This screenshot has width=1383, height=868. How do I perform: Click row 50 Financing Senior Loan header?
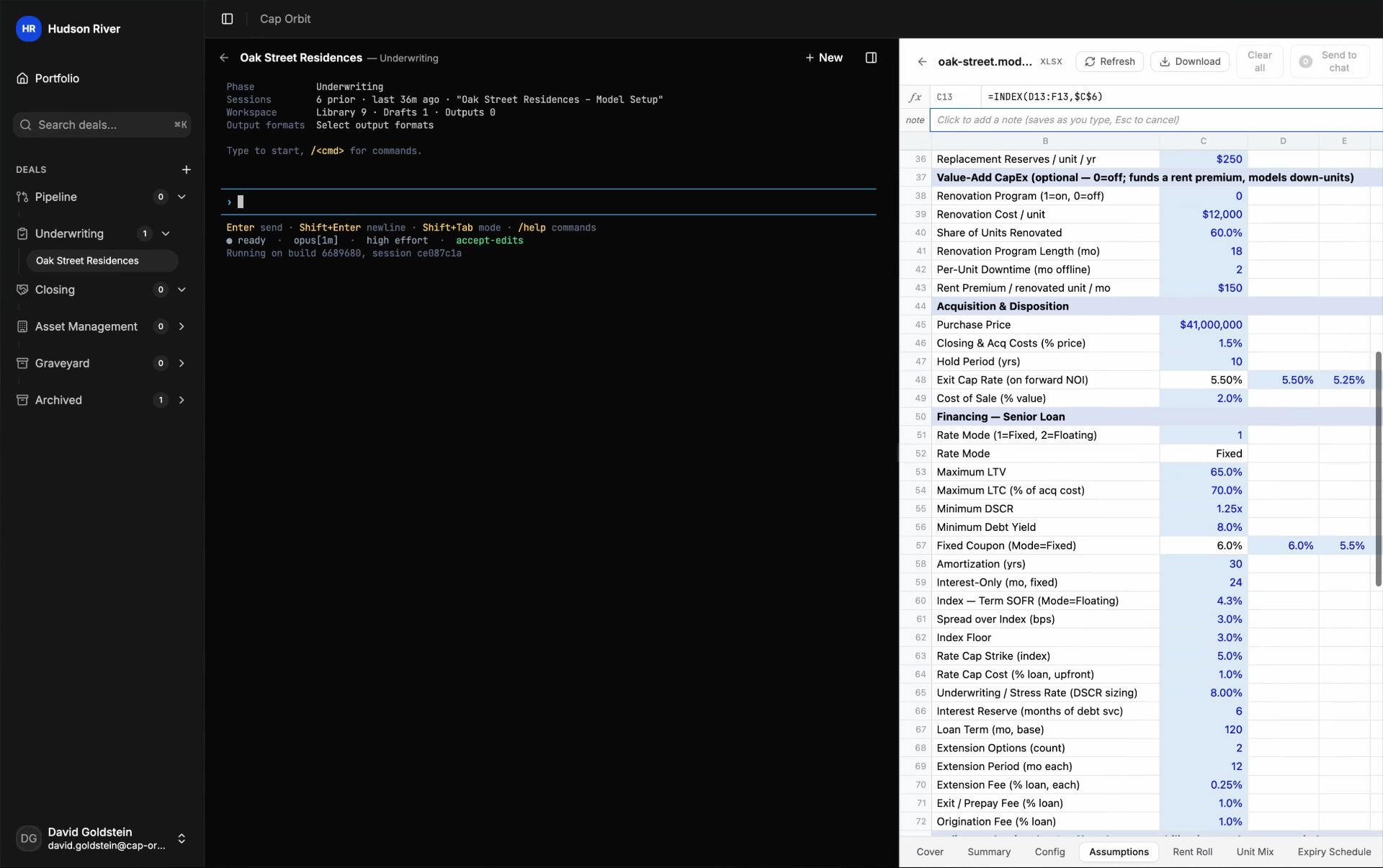pyautogui.click(x=1157, y=416)
